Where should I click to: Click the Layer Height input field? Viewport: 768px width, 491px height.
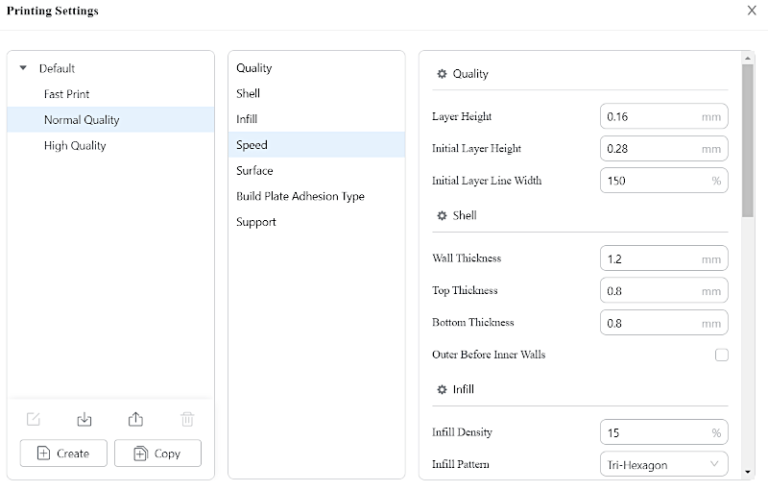pos(652,117)
